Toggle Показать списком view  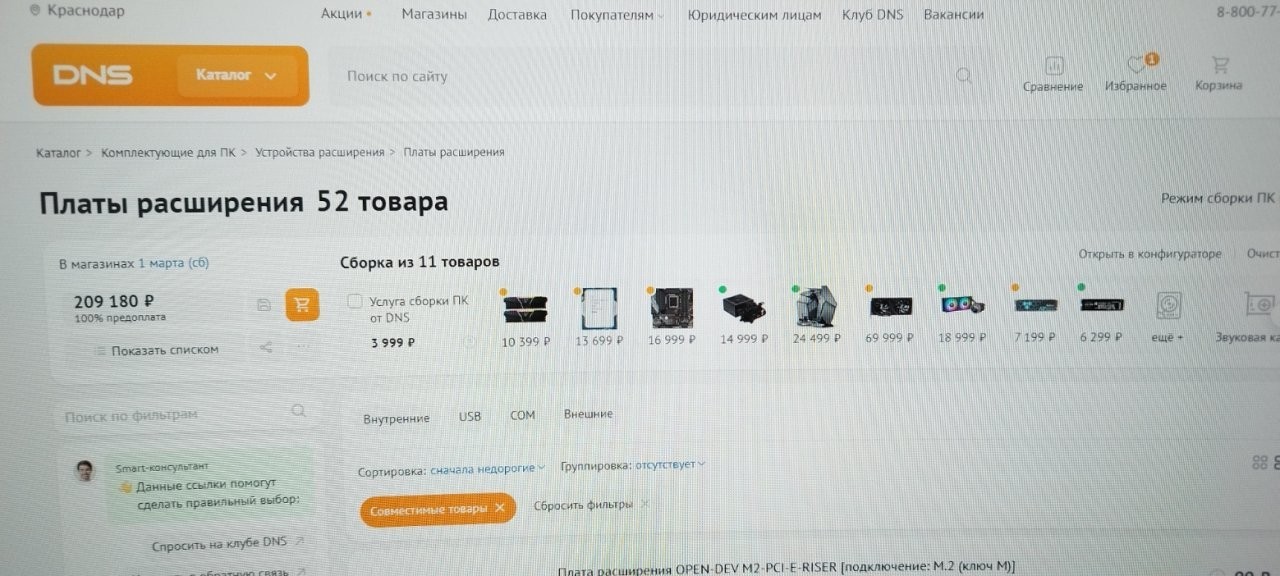156,351
